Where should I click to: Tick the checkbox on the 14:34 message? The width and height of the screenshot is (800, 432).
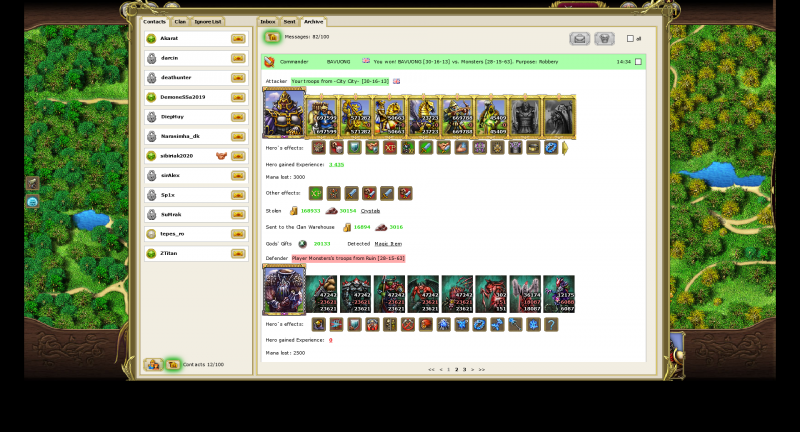pyautogui.click(x=639, y=61)
